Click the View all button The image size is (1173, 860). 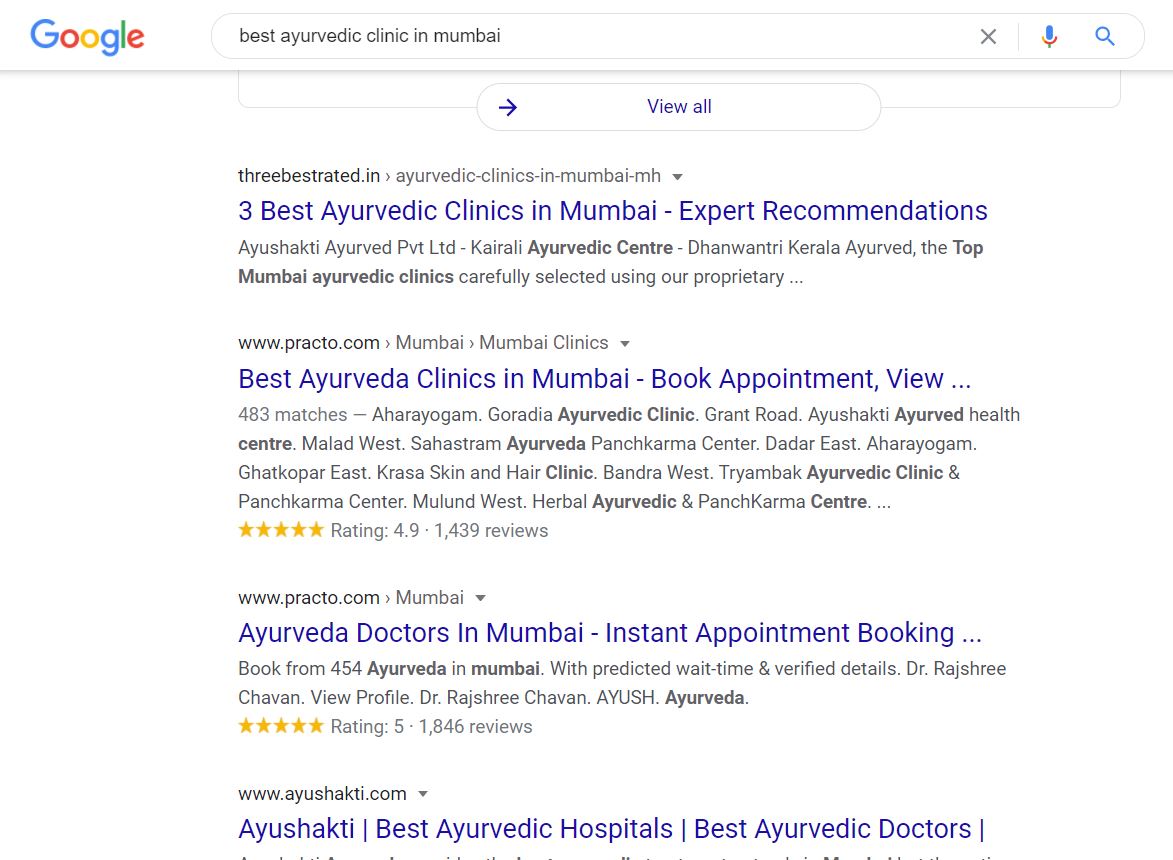coord(679,107)
